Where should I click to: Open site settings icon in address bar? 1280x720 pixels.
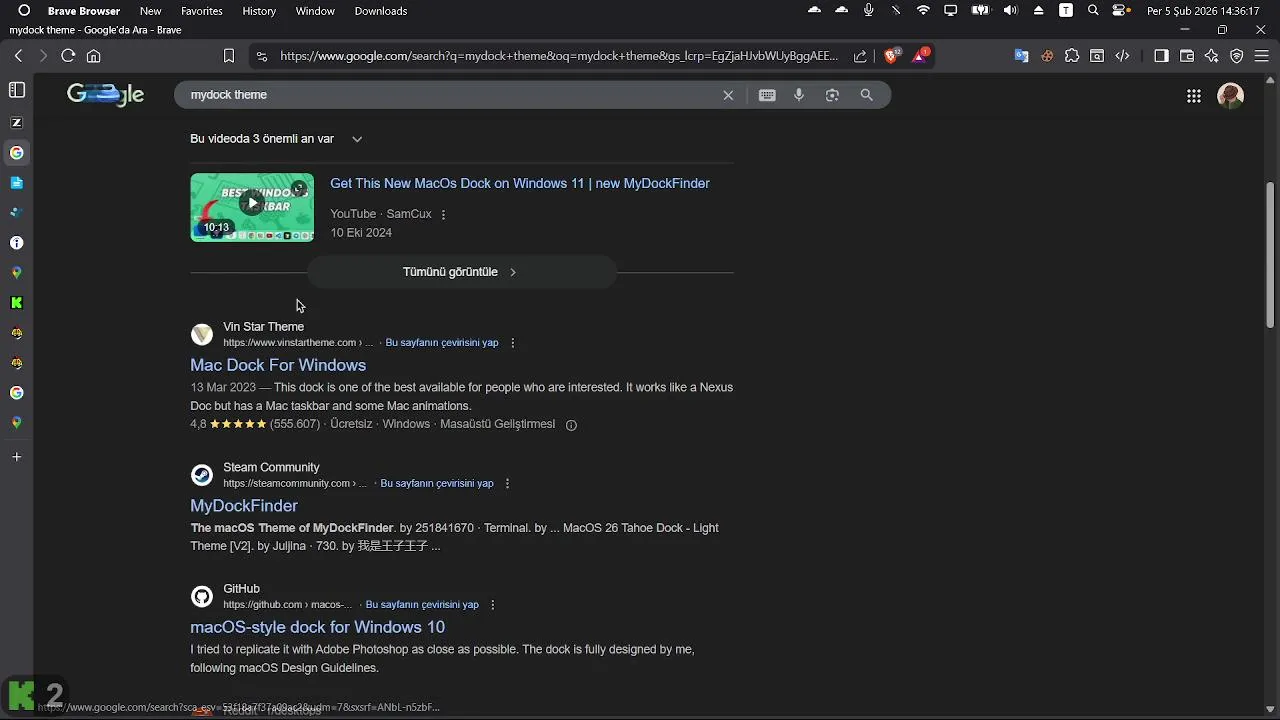[261, 56]
